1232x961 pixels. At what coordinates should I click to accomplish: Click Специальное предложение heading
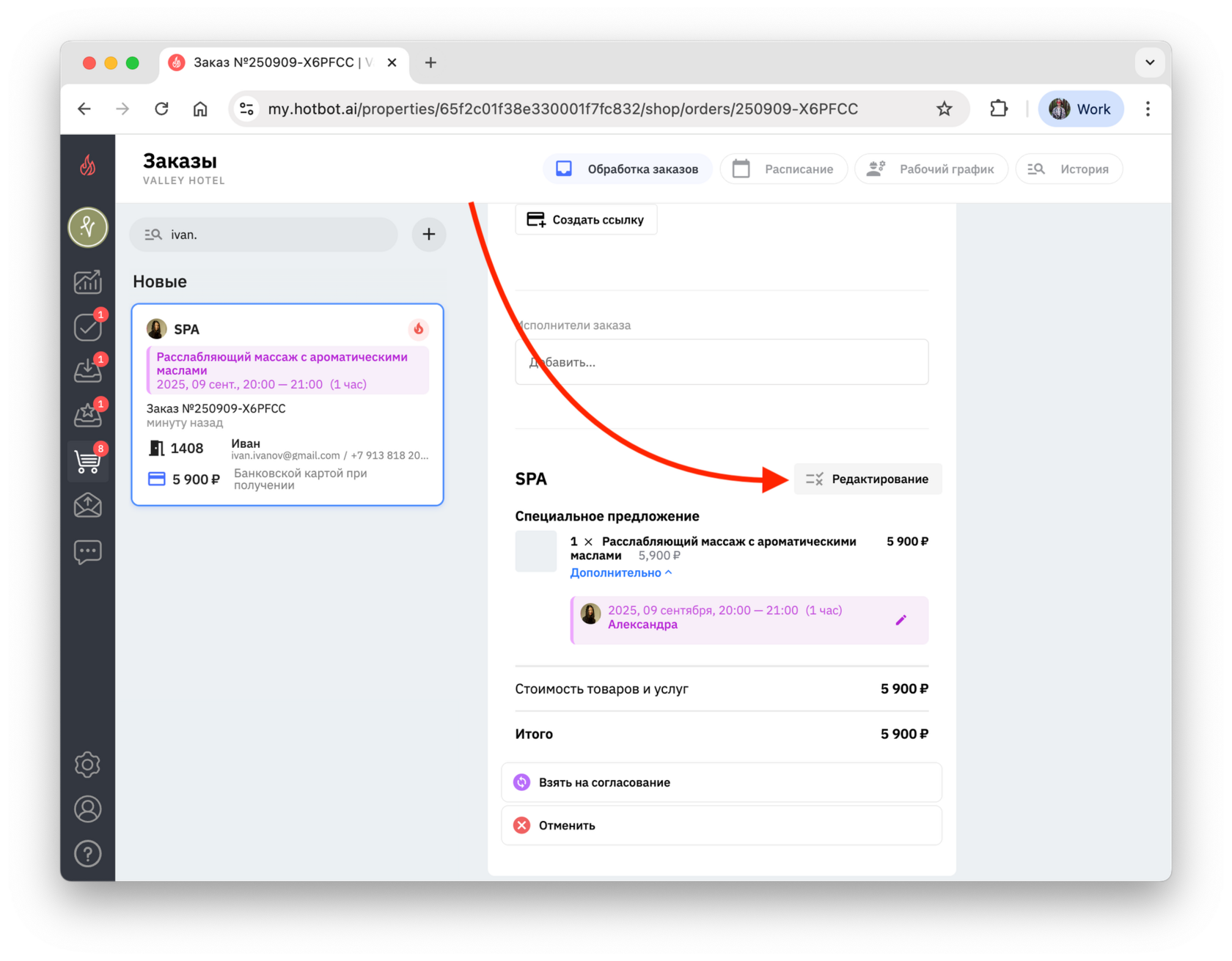pos(607,517)
